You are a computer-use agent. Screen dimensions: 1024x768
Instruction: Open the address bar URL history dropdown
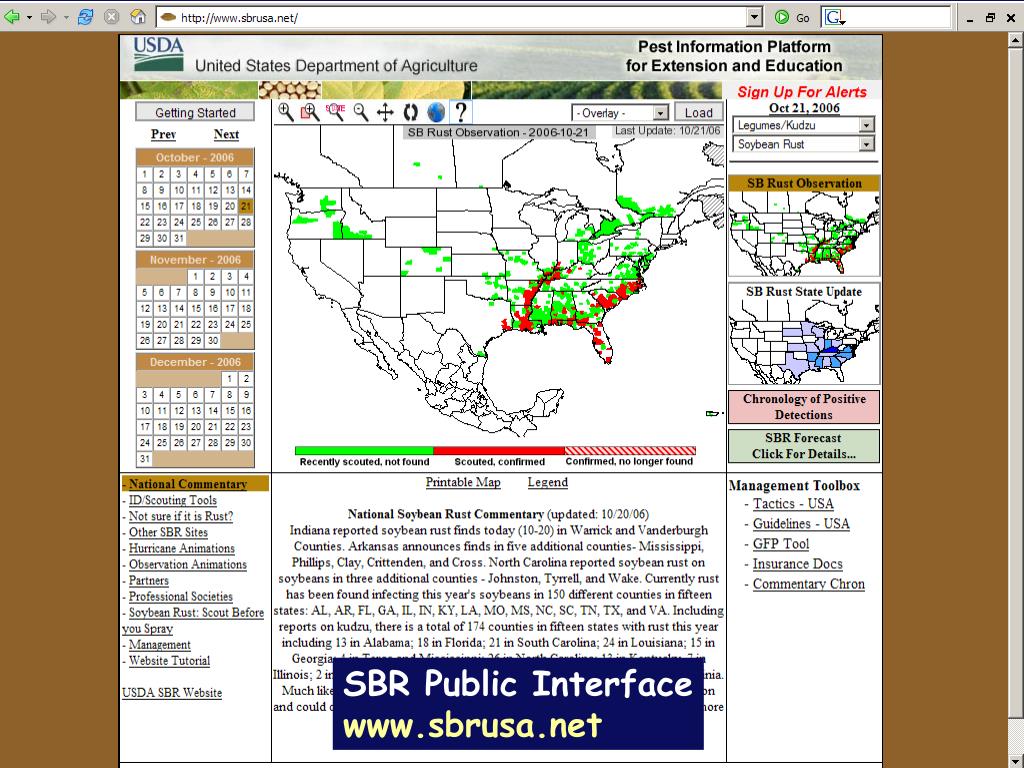pyautogui.click(x=754, y=18)
